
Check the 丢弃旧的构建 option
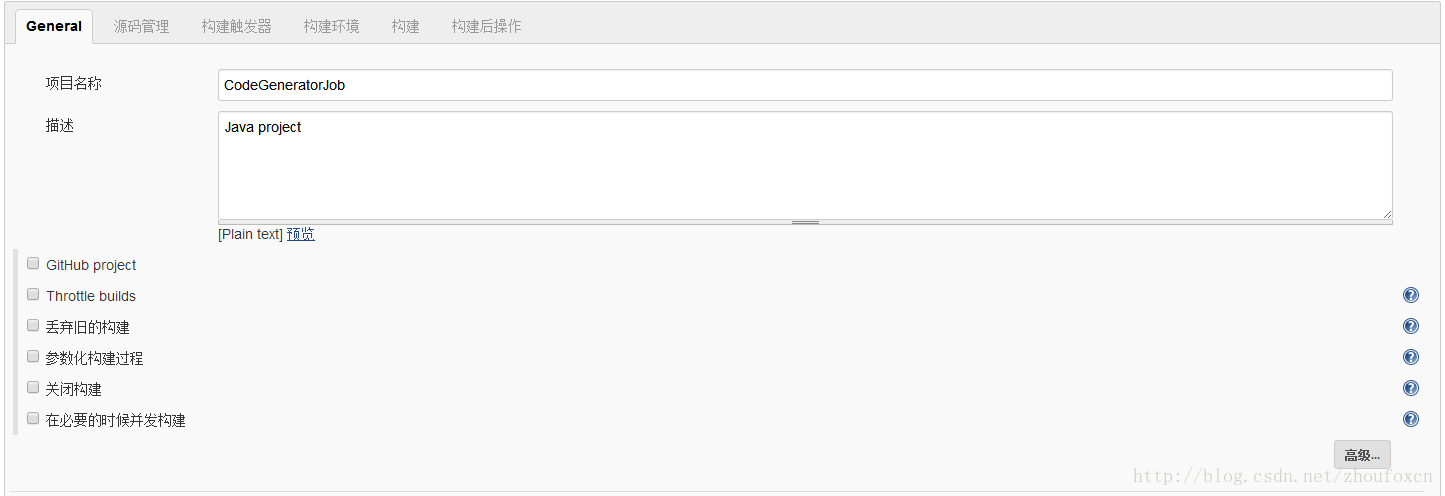point(33,326)
